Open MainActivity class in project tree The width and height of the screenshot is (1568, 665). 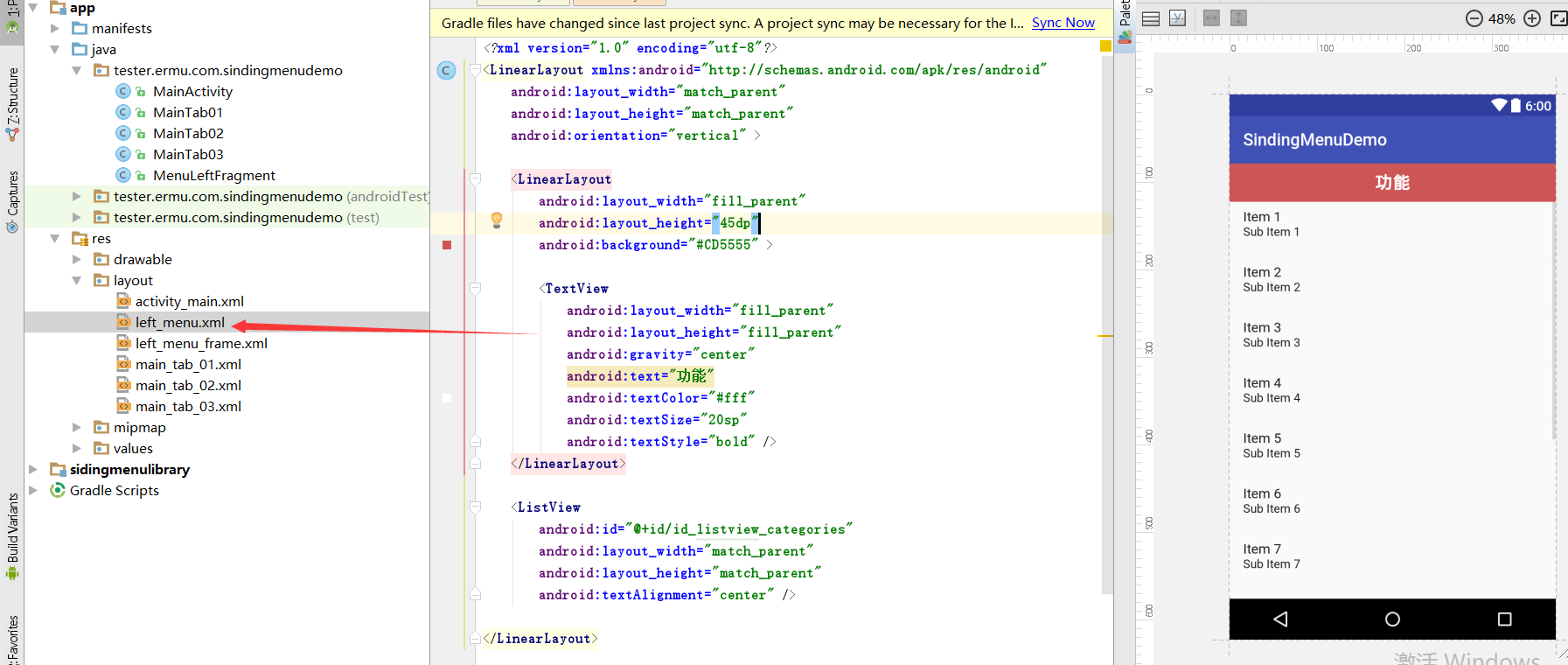click(192, 91)
